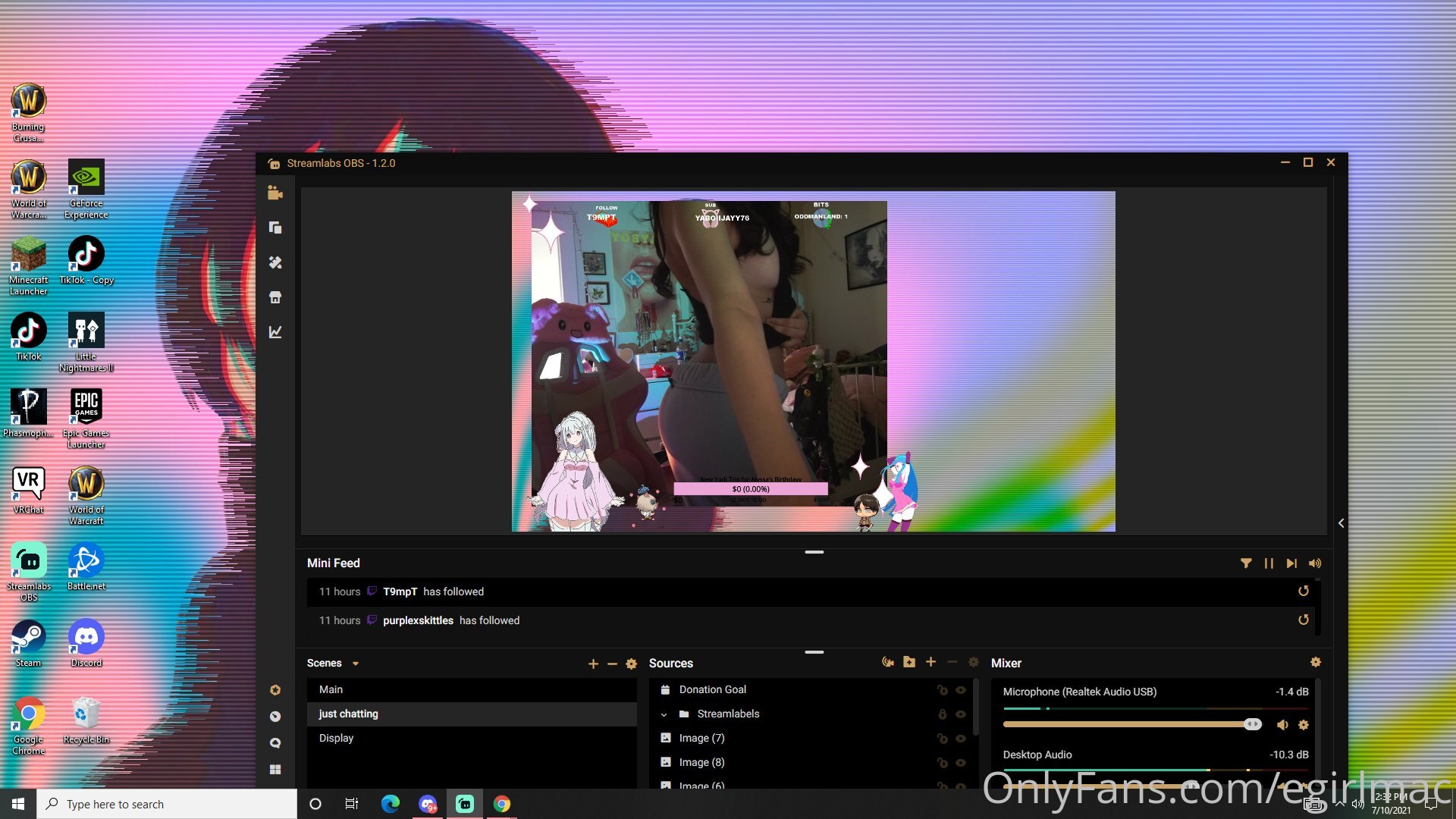The height and width of the screenshot is (819, 1456).
Task: Skip the current alert in Mini Feed
Action: click(1291, 563)
